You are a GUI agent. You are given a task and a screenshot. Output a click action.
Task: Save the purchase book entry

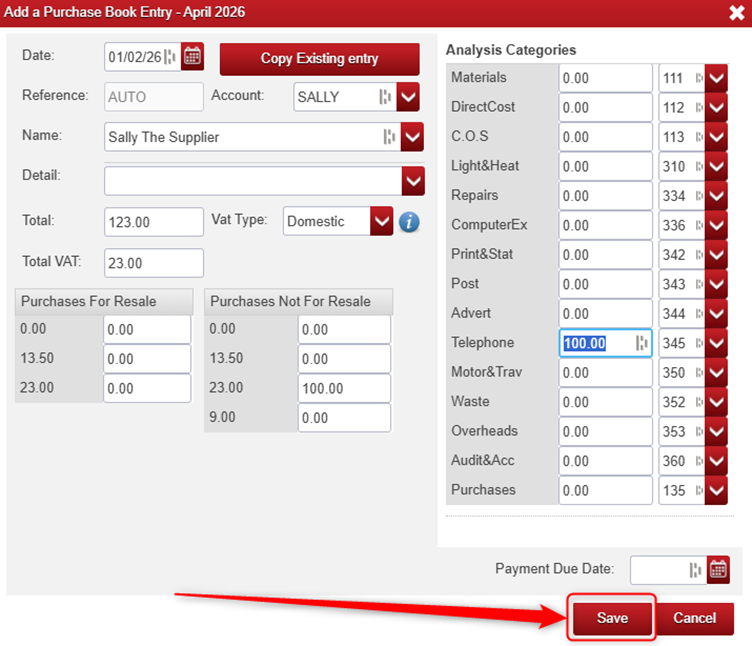coord(612,618)
